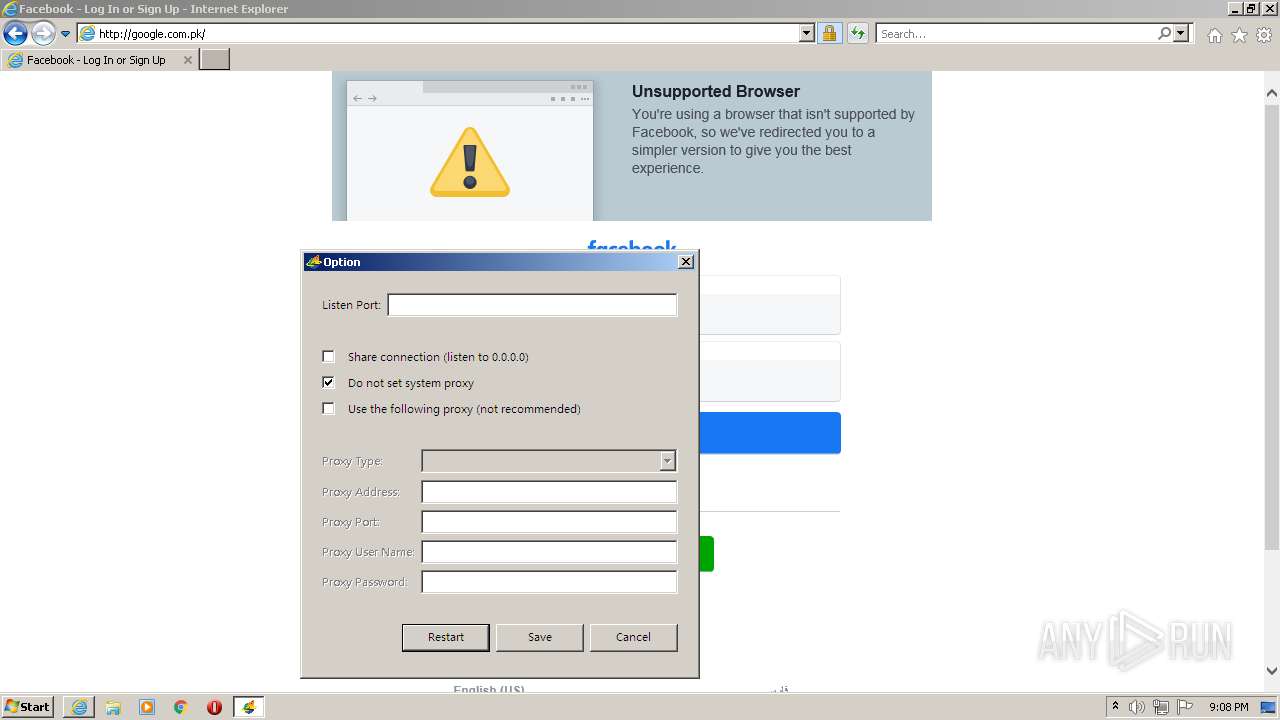The width and height of the screenshot is (1280, 720).
Task: Open Favorites star icon
Action: click(1240, 35)
